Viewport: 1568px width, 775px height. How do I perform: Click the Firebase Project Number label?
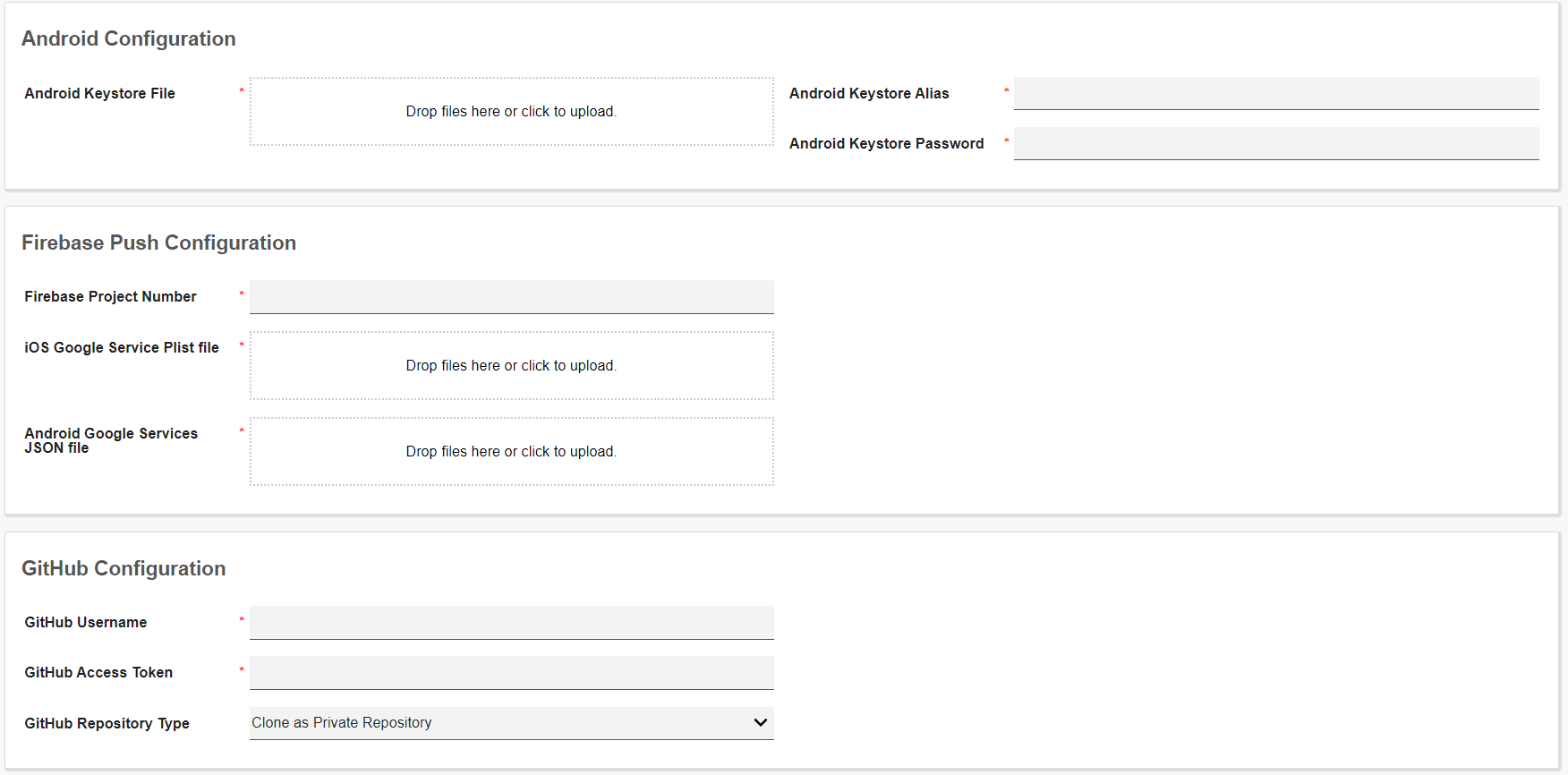110,296
